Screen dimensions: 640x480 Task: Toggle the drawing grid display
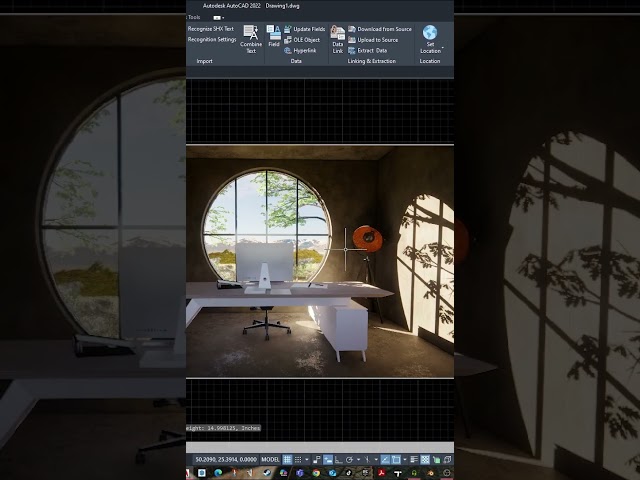(x=287, y=460)
